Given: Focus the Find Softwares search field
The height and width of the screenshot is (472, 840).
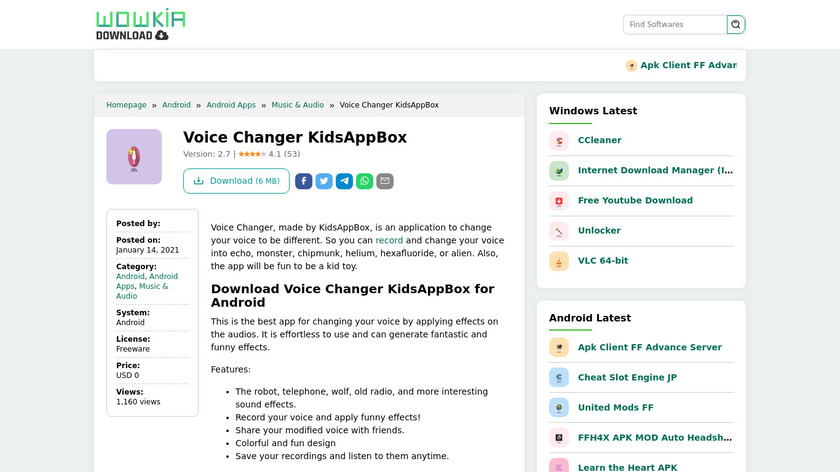Looking at the screenshot, I should 675,24.
